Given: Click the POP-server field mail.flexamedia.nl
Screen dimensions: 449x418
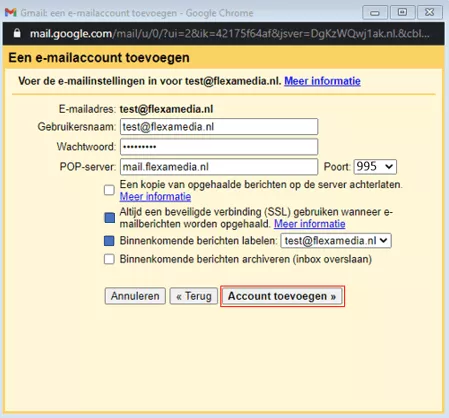Looking at the screenshot, I should (219, 167).
